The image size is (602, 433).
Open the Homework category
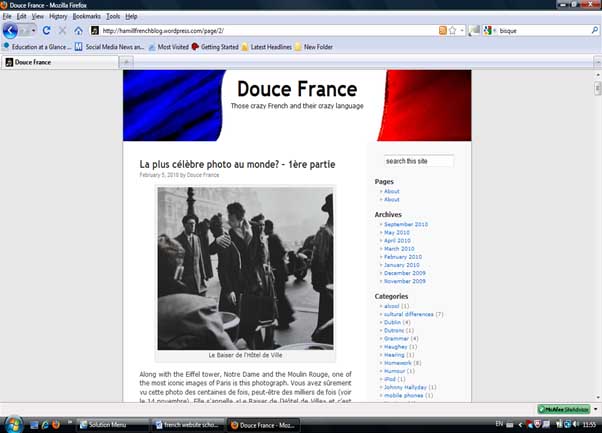[397, 363]
